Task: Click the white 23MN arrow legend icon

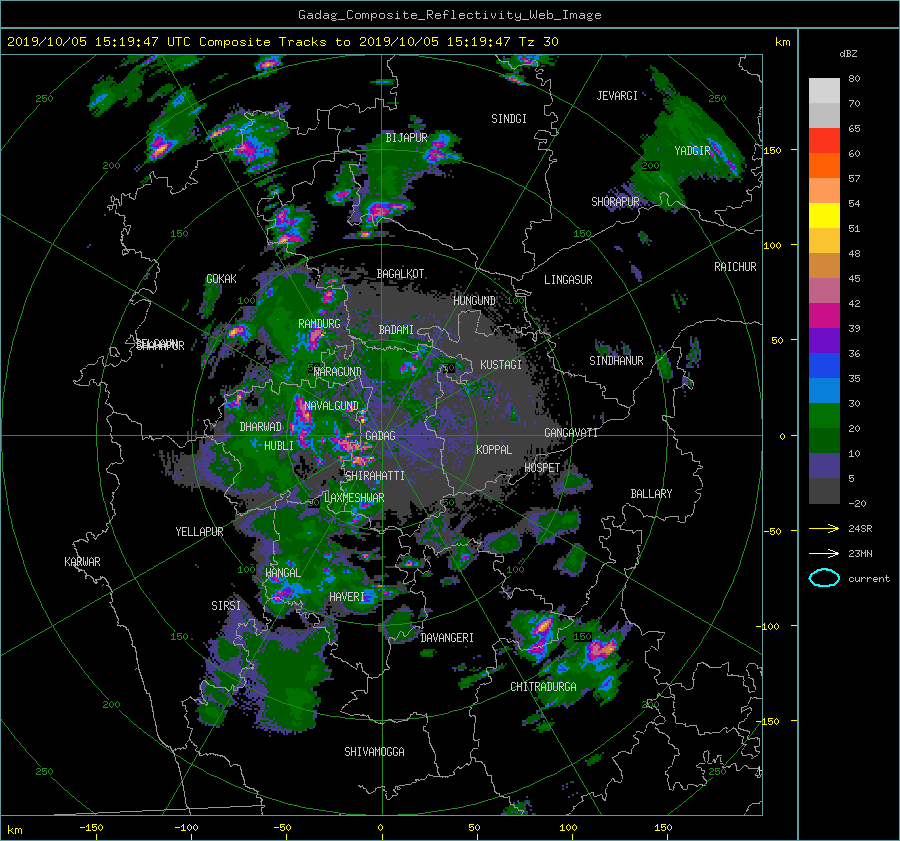Action: (x=824, y=553)
